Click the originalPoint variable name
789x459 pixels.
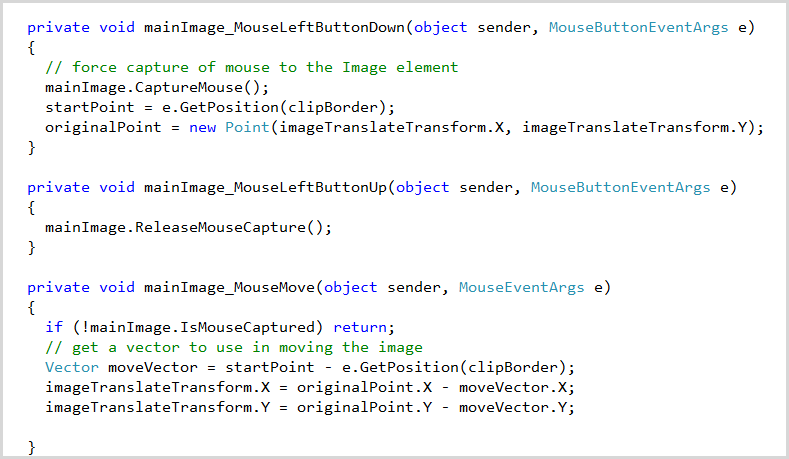click(x=103, y=127)
